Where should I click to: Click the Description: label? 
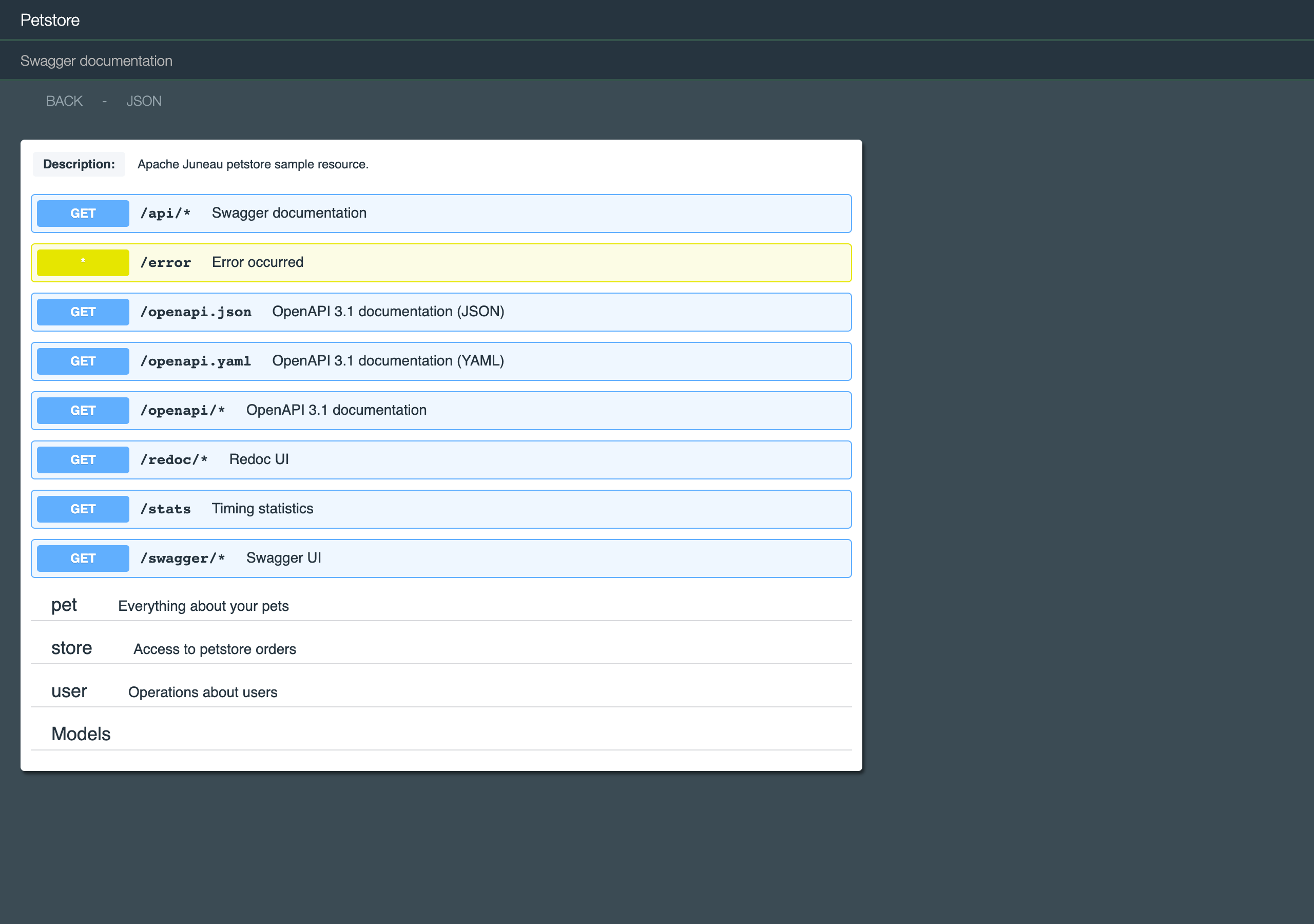point(79,164)
